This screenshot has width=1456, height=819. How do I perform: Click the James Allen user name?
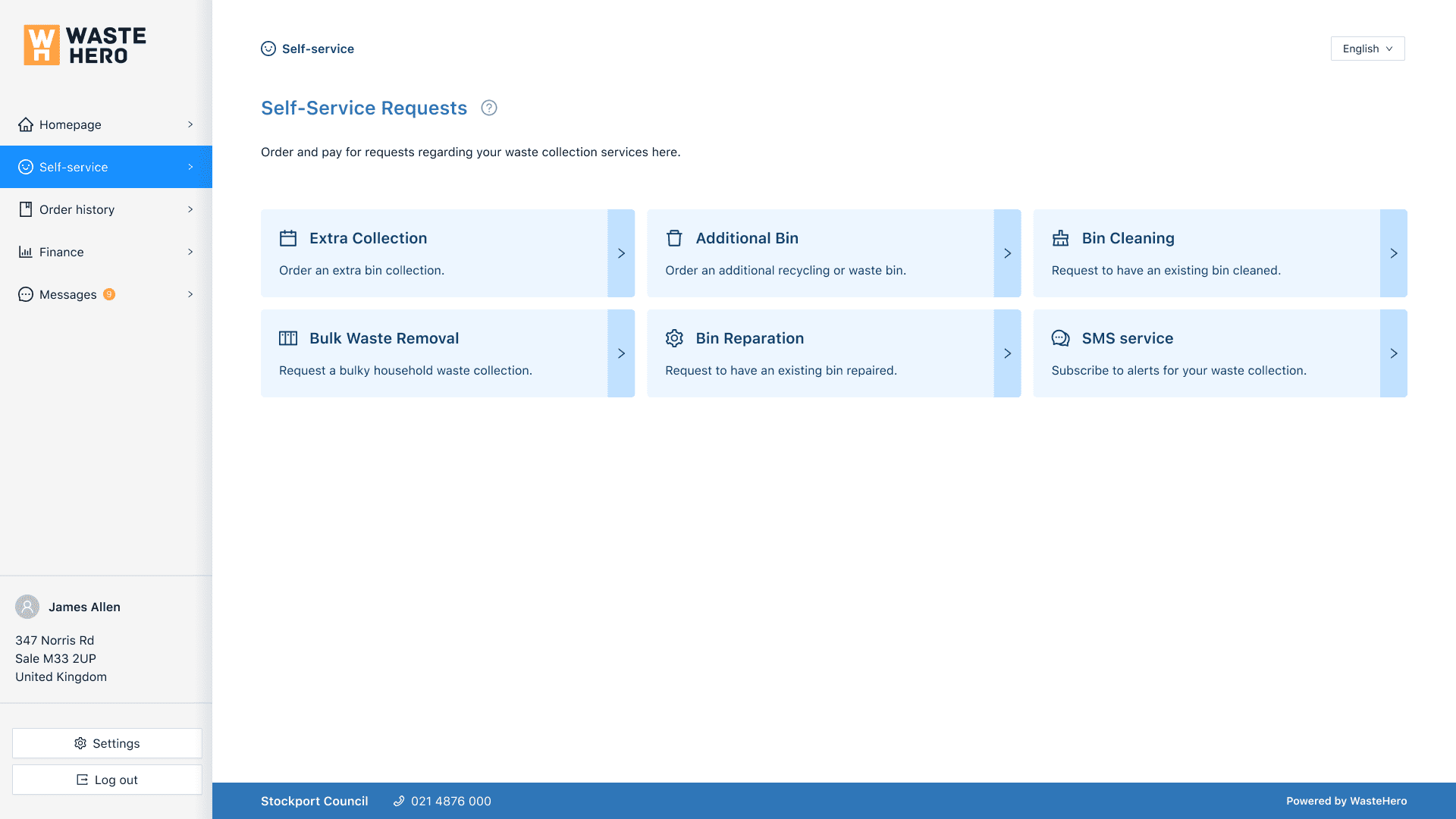coord(84,607)
